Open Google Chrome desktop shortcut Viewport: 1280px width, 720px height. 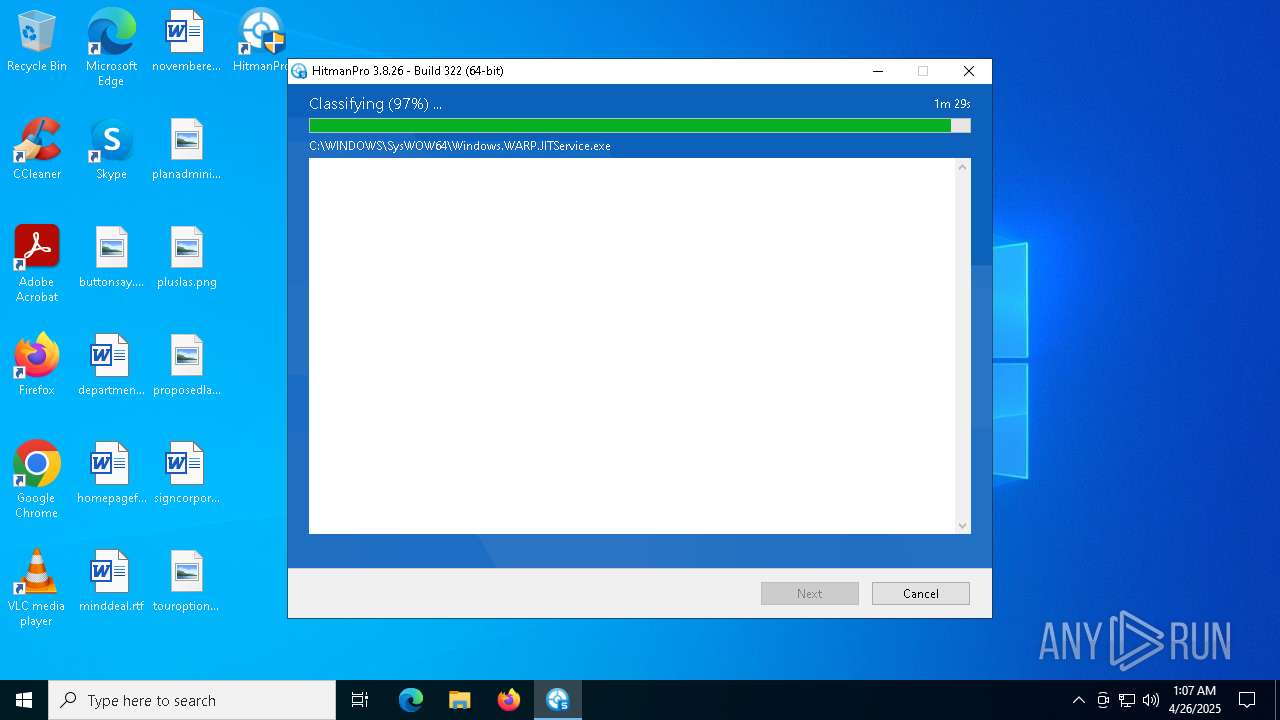point(36,479)
